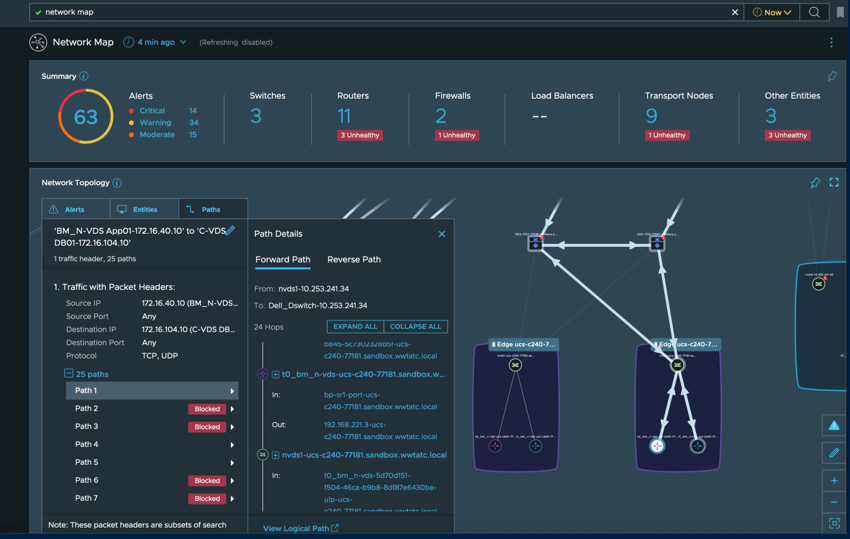Screen dimensions: 850x539
Task: Open the three-dot more options menu
Action: coord(831,43)
